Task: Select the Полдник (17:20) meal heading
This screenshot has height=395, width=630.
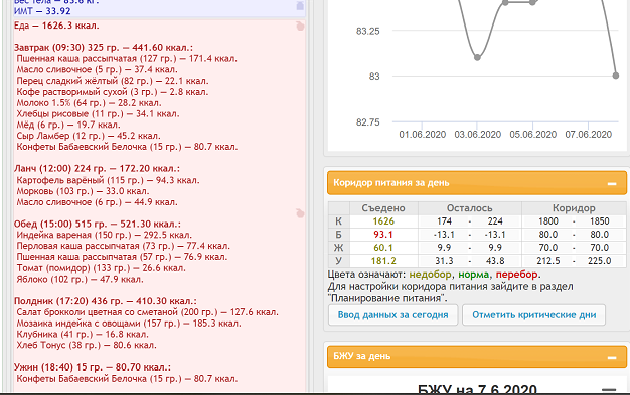Action: [x=105, y=301]
